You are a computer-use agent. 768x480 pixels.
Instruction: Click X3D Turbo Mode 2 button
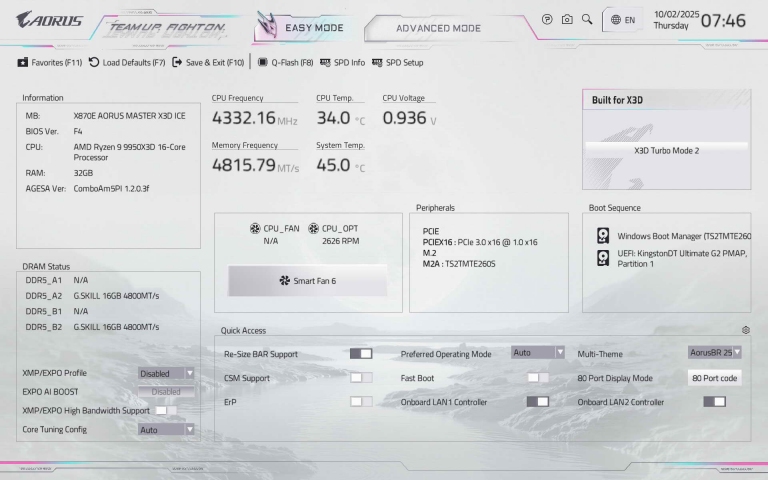[666, 150]
